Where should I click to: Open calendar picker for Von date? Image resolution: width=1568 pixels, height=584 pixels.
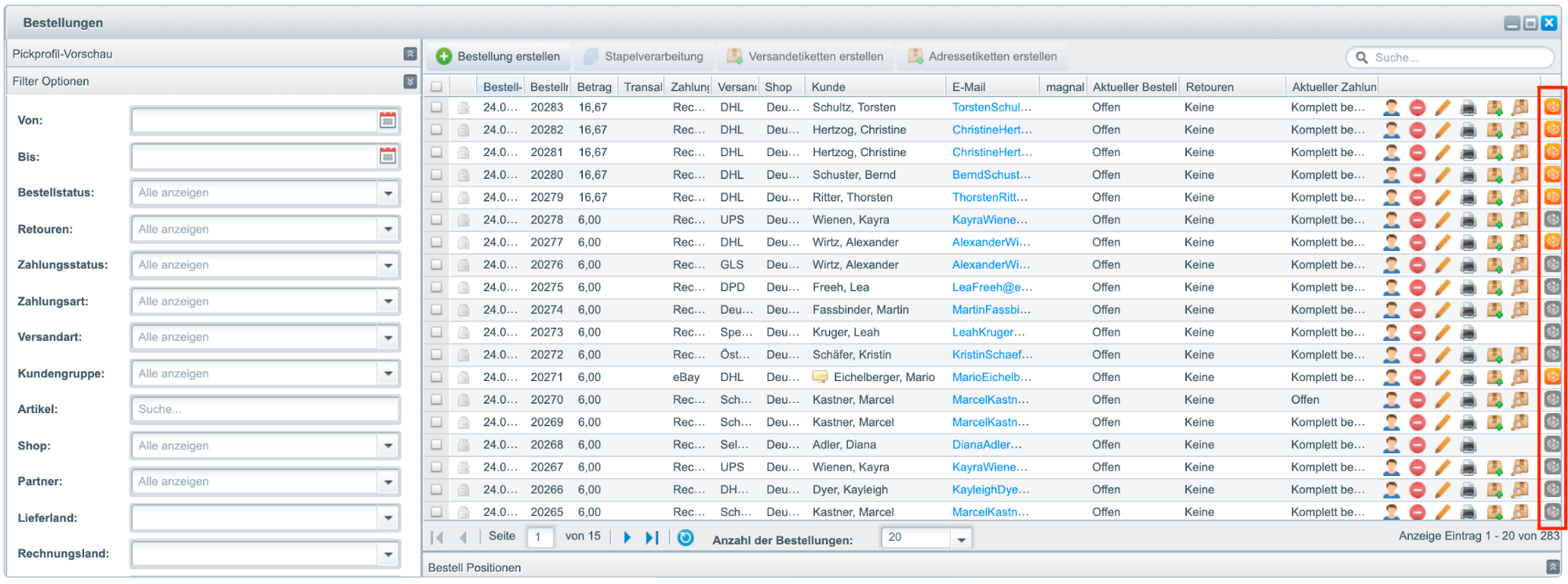pos(387,120)
